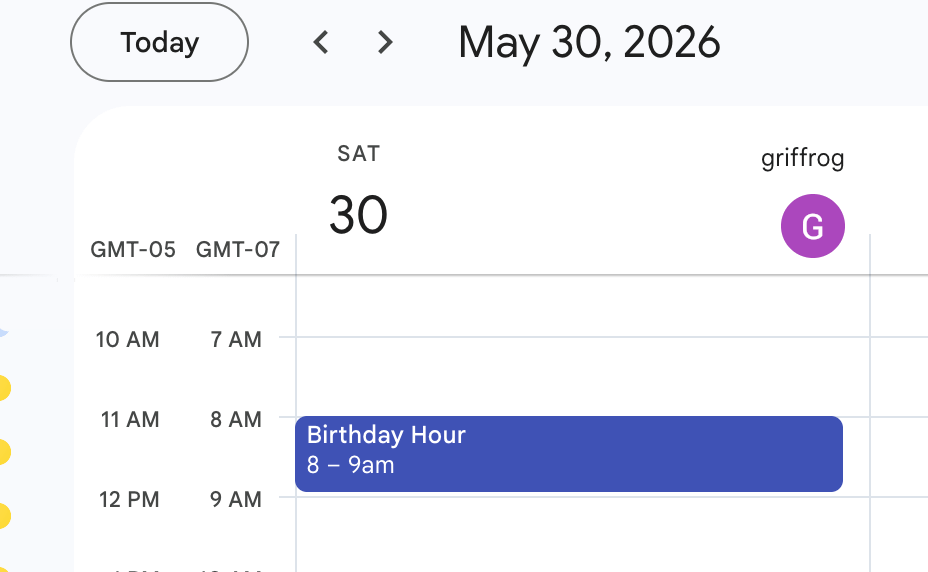Click the 10 AM time label
The height and width of the screenshot is (572, 928).
tap(127, 340)
